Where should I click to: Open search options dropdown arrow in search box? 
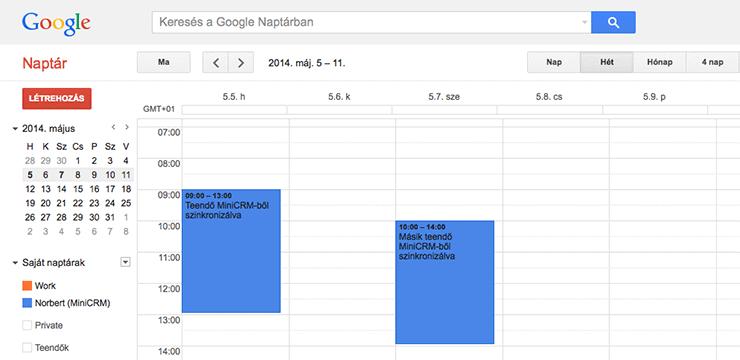[x=585, y=22]
